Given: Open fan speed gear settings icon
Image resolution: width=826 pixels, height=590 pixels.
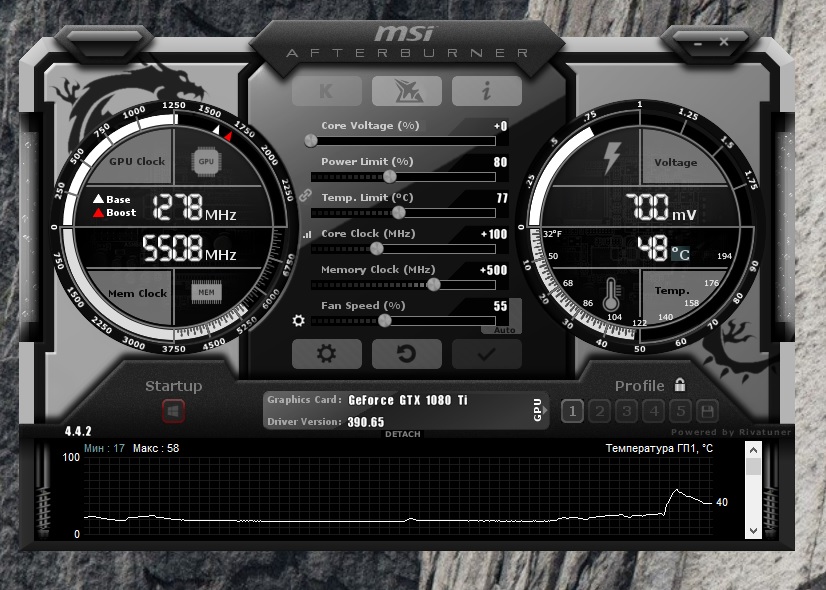Looking at the screenshot, I should tap(299, 320).
